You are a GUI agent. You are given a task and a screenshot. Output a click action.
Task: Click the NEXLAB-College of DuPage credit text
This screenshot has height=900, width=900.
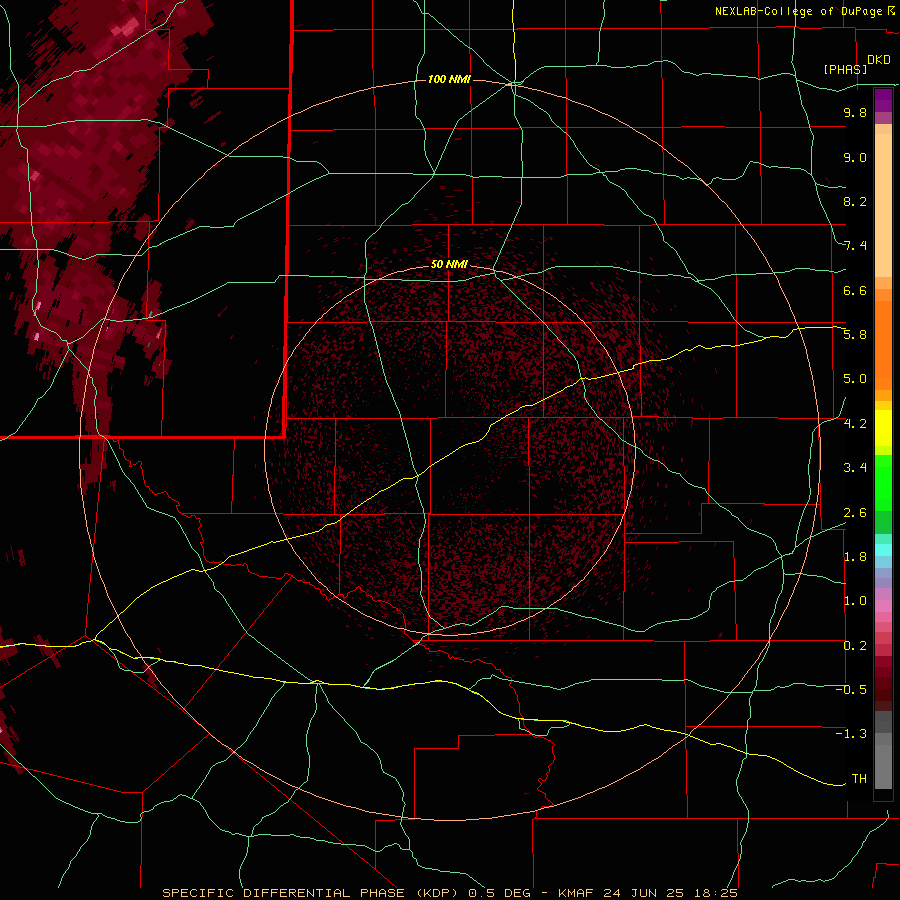[x=798, y=11]
